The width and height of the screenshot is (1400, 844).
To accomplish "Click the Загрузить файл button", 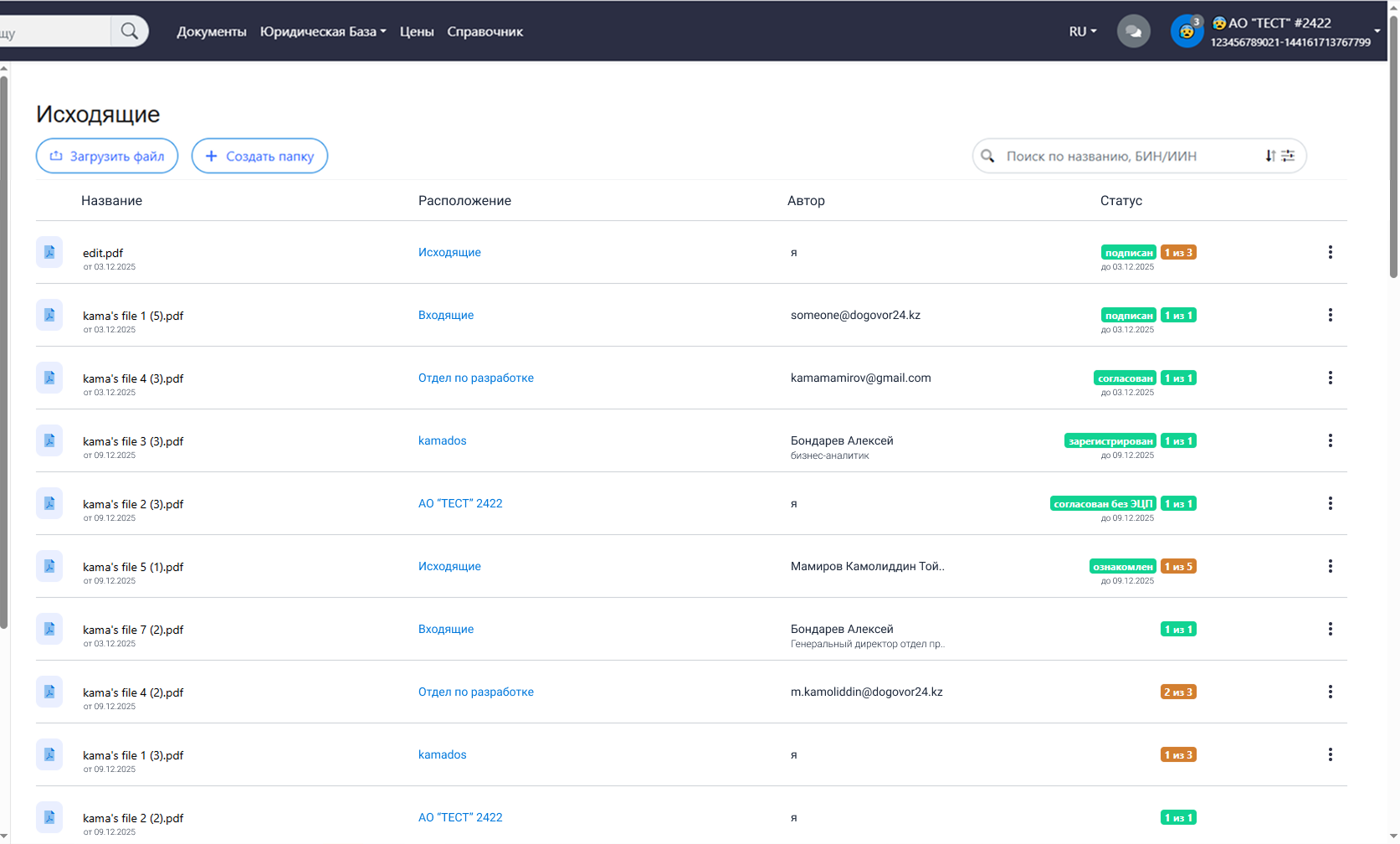I will (107, 156).
